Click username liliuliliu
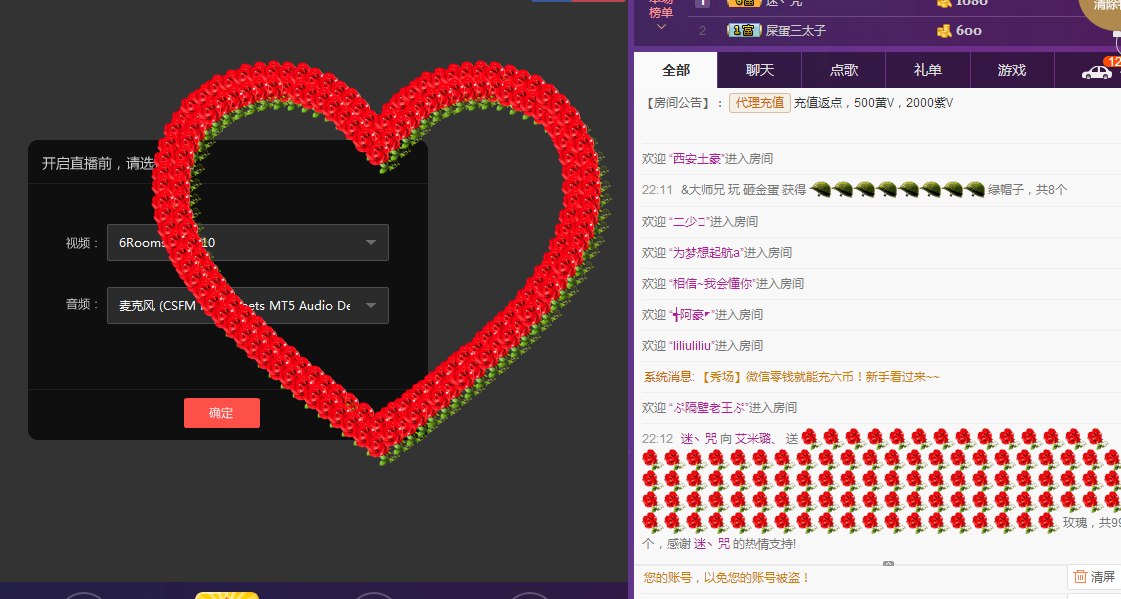 click(x=692, y=346)
